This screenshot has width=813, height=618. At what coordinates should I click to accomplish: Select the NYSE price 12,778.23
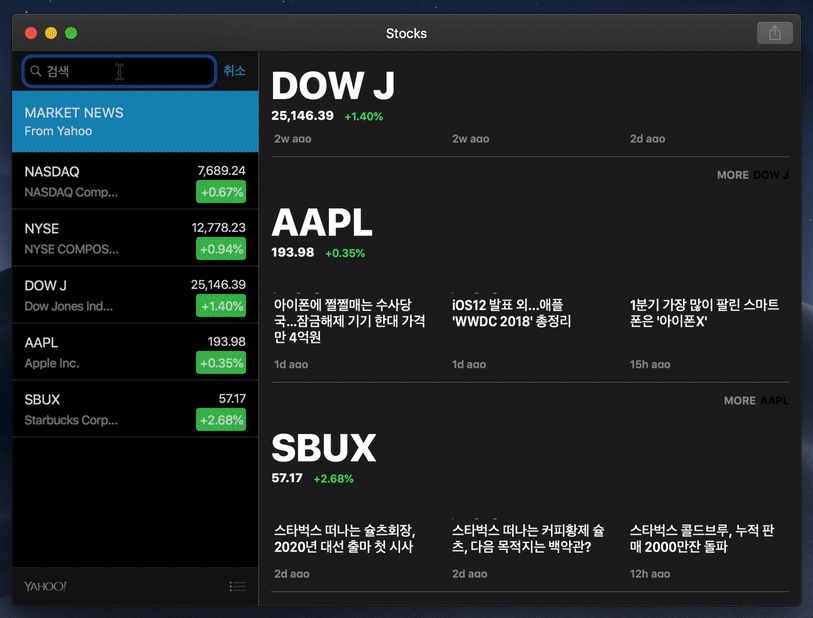coord(218,228)
